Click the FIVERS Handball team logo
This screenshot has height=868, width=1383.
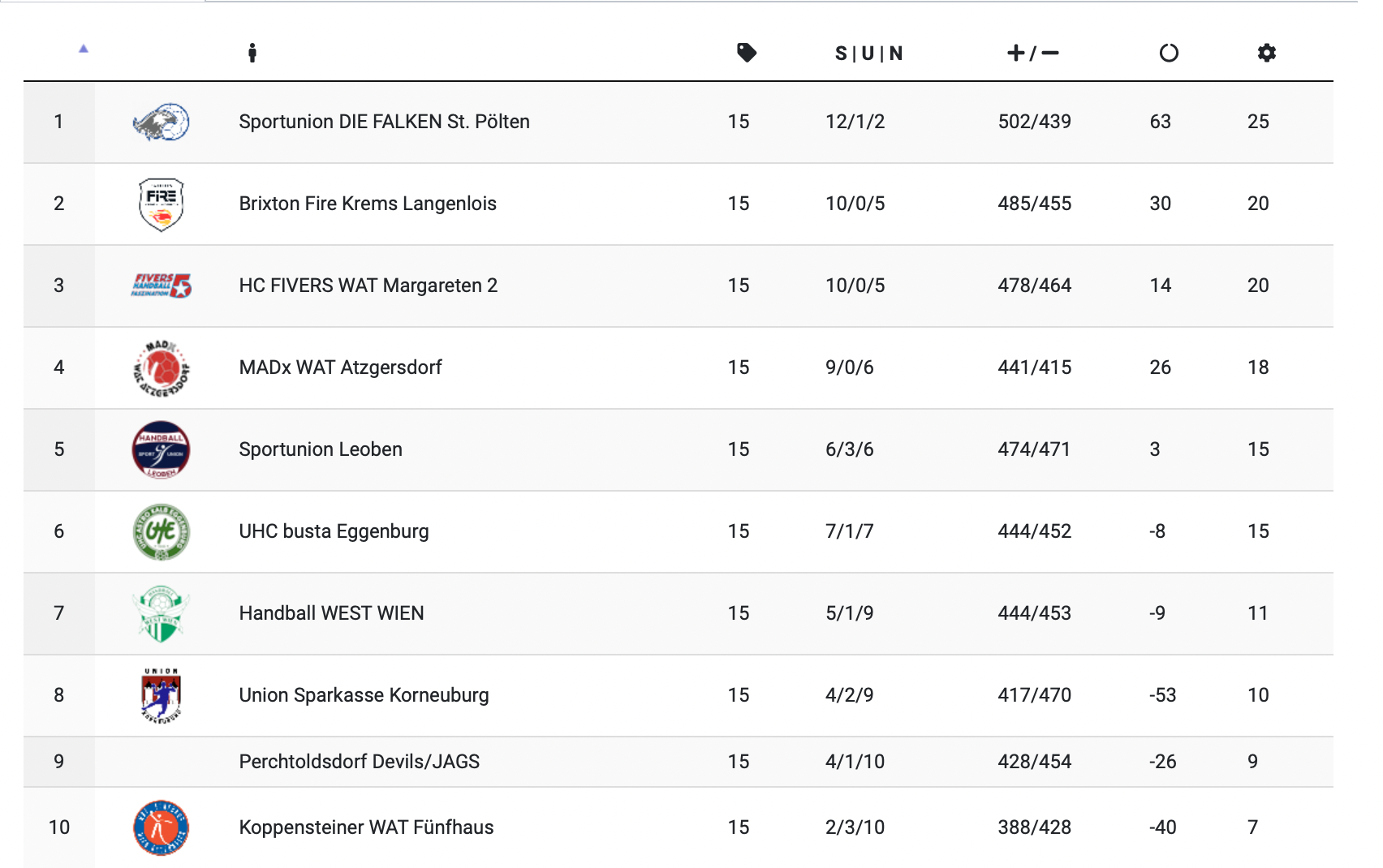pyautogui.click(x=161, y=286)
